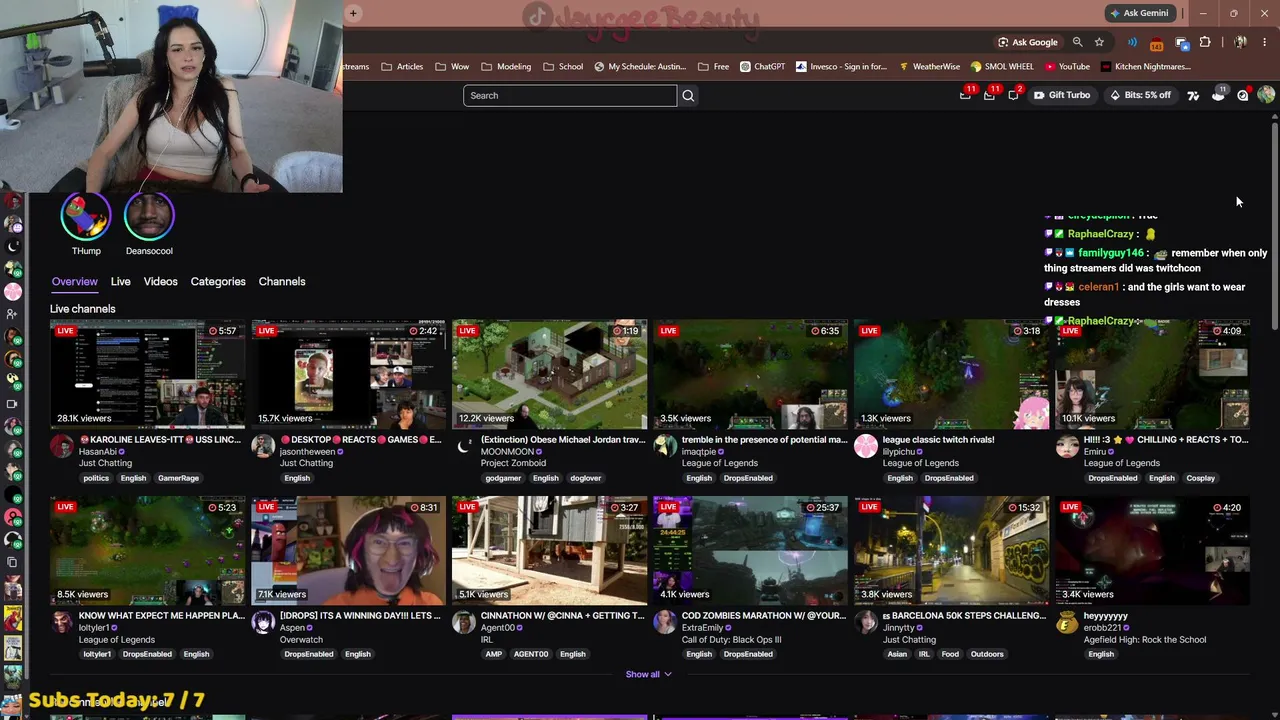Image resolution: width=1280 pixels, height=720 pixels.
Task: Switch to the Videos tab
Action: pos(160,282)
